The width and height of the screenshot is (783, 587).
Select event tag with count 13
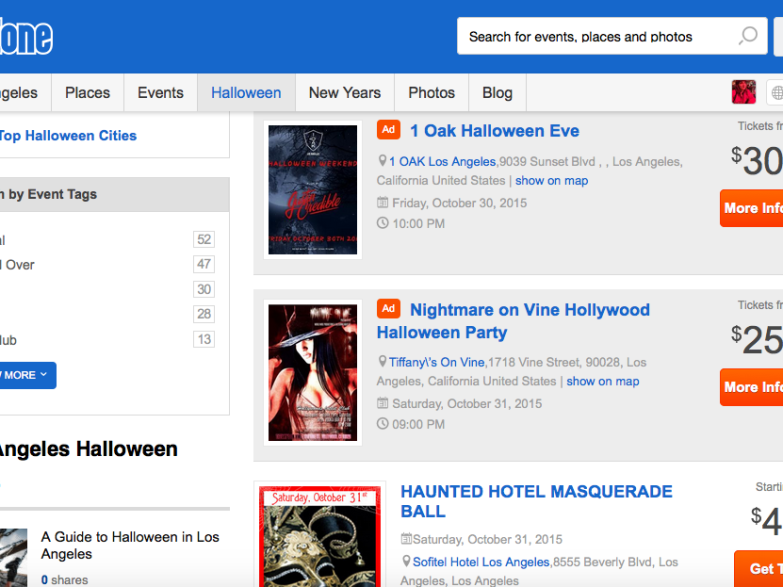point(204,339)
